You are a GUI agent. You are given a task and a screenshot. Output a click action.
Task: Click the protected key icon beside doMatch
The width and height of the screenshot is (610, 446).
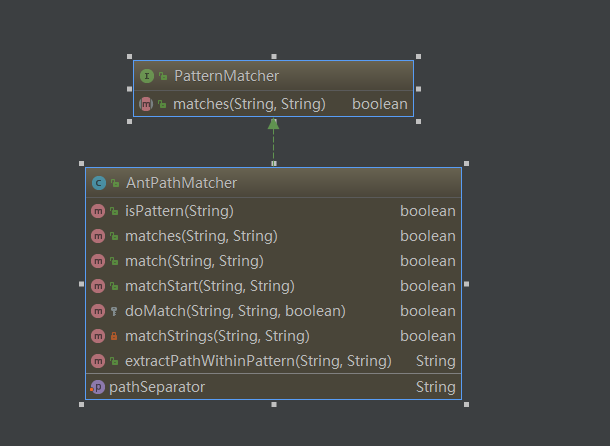pos(114,311)
